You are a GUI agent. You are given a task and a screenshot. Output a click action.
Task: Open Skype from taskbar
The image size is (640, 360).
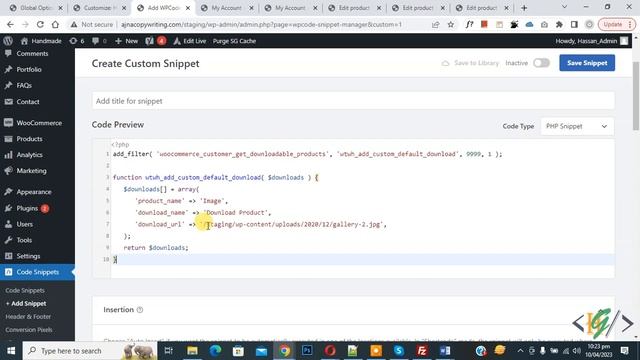399,351
